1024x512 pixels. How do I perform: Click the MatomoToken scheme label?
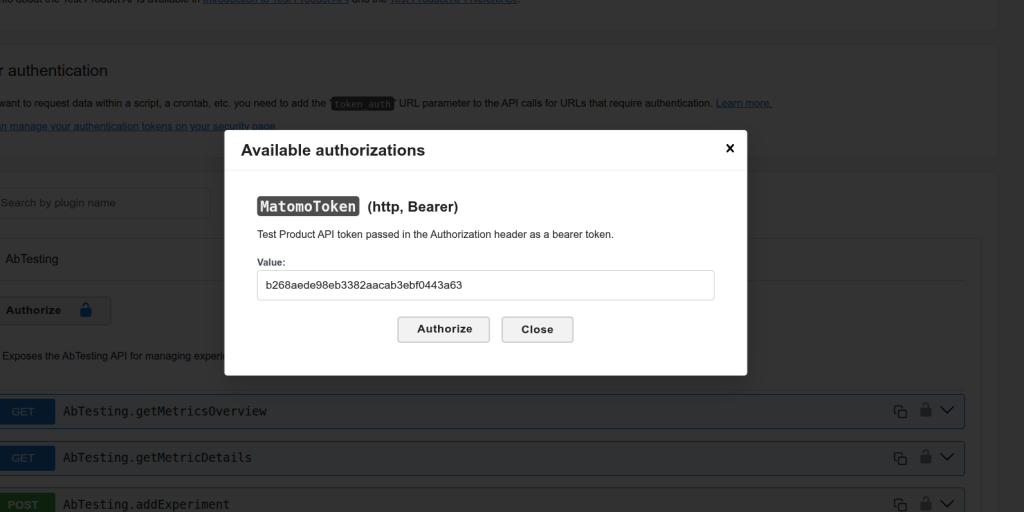308,206
